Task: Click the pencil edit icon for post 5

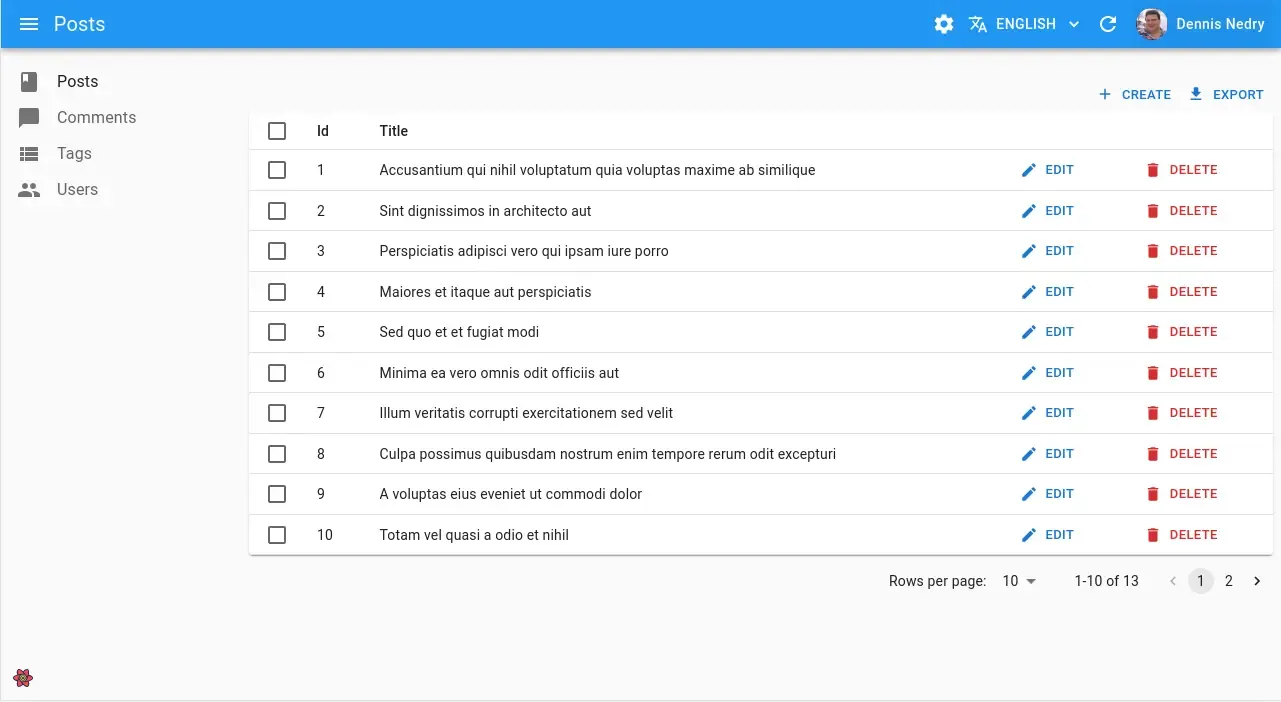Action: coord(1028,331)
